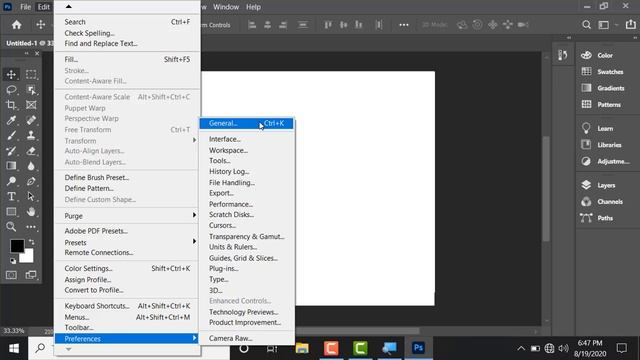The height and width of the screenshot is (360, 640).
Task: Select the Pen tool
Action: click(31, 181)
